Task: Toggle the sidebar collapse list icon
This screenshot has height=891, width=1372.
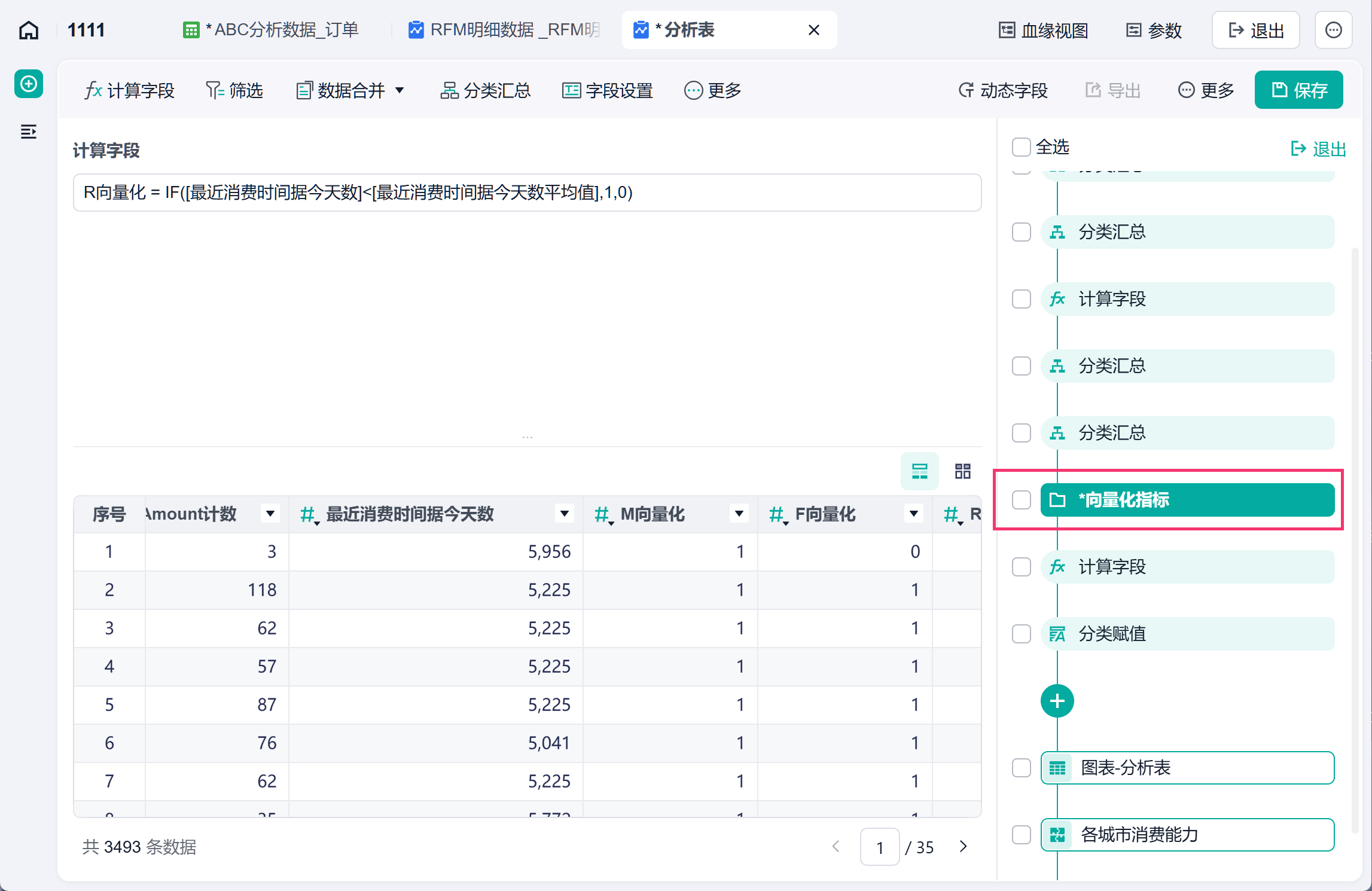Action: (28, 132)
